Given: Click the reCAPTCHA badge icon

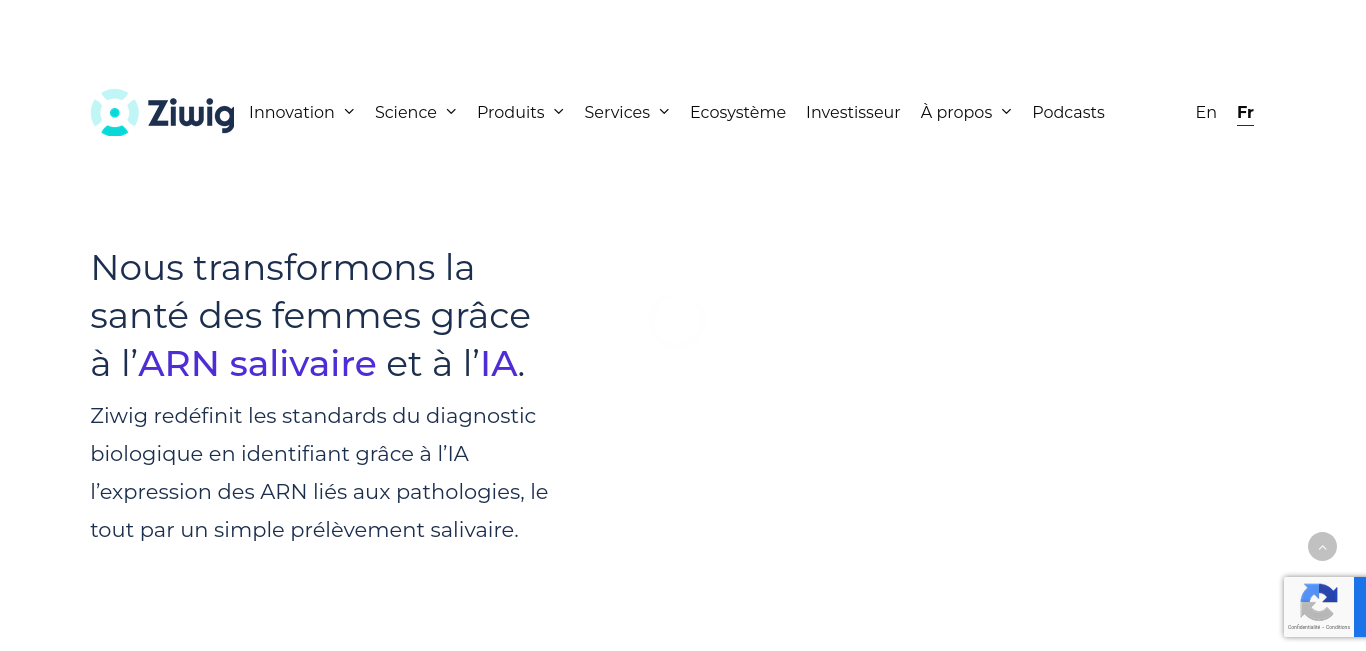Looking at the screenshot, I should pos(1318,602).
